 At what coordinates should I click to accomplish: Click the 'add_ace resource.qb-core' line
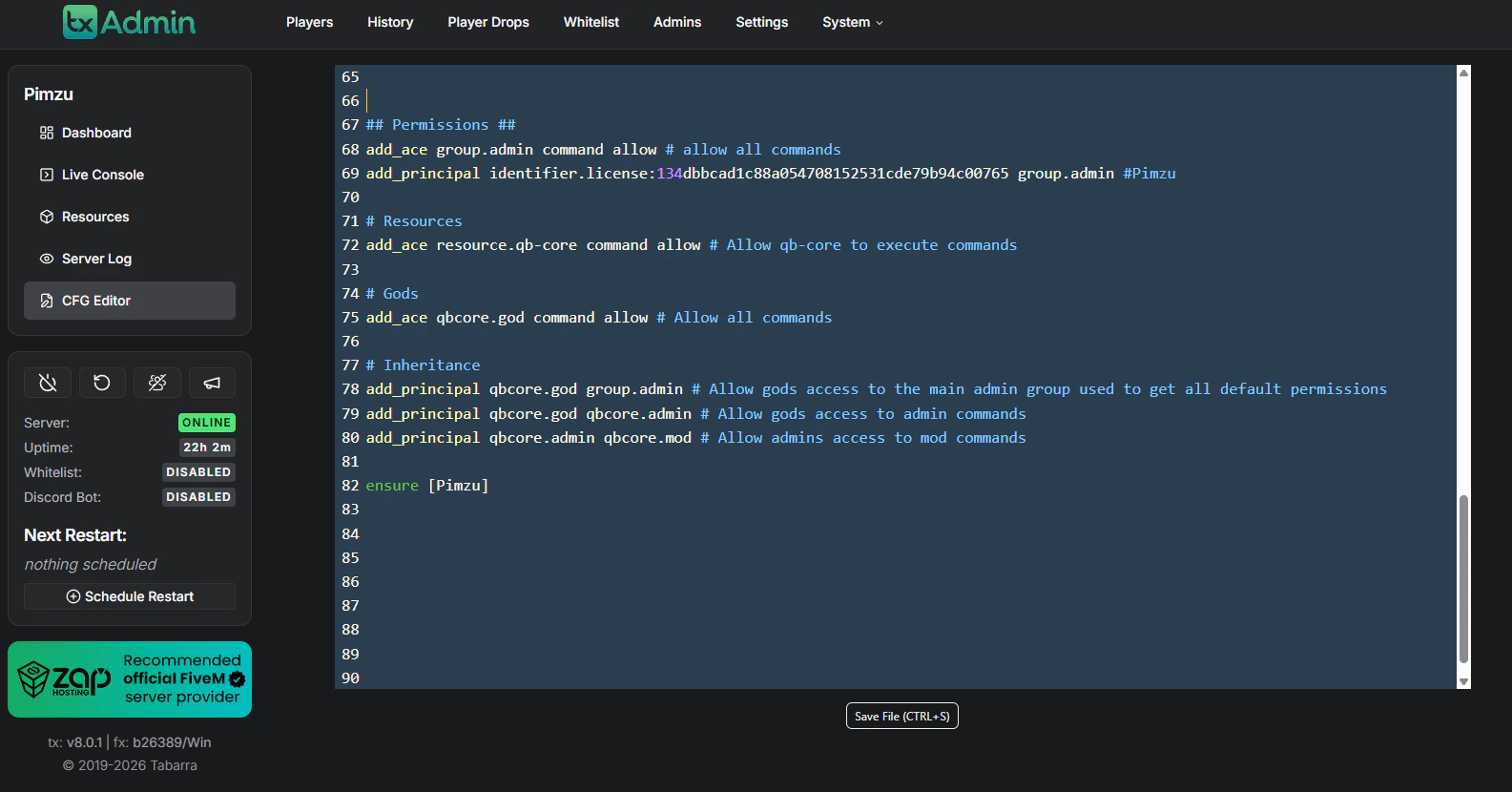click(x=692, y=245)
